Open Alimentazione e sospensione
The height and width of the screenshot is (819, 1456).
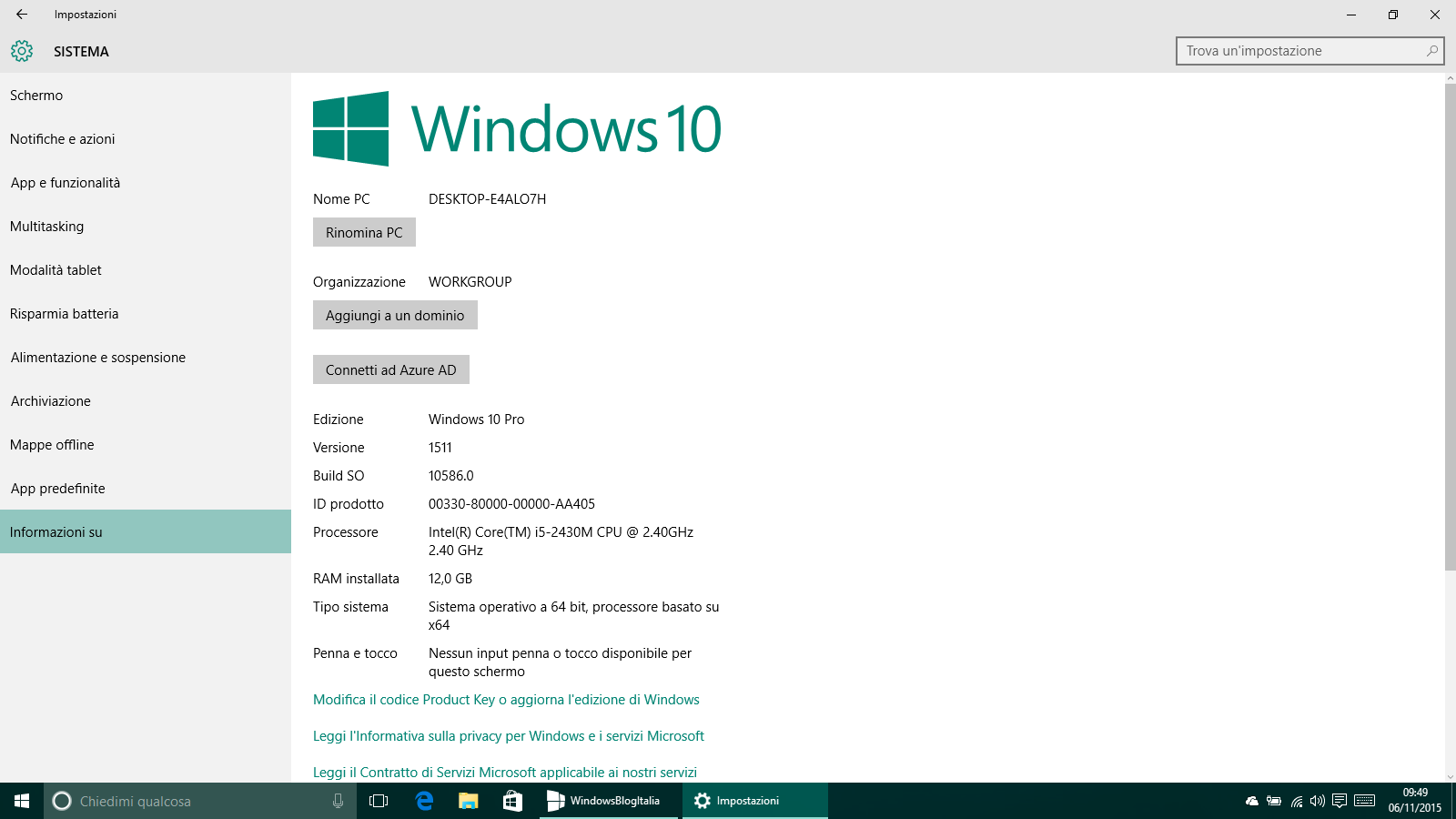146,358
